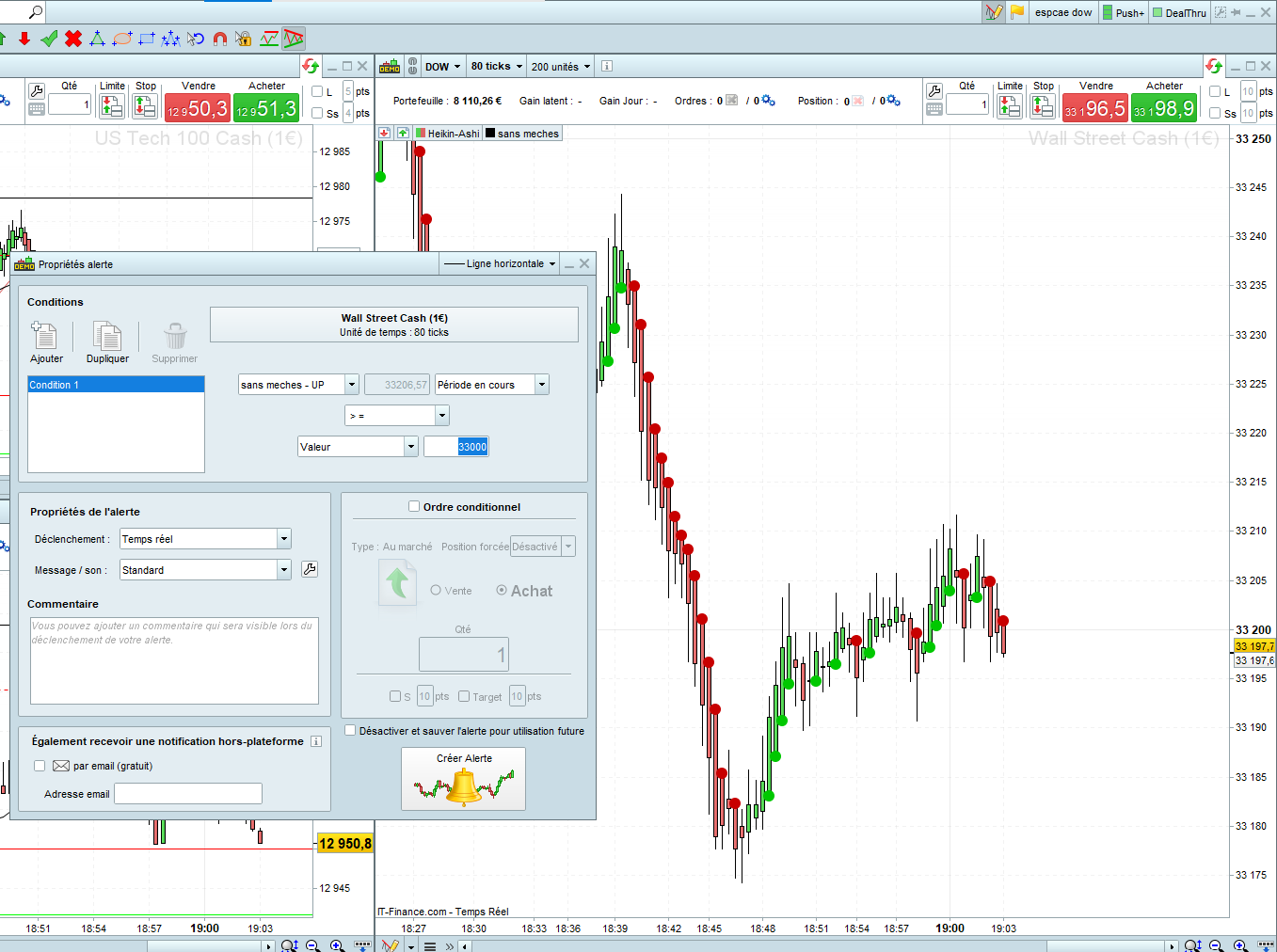
Task: Click the red down arrow drawing tool
Action: click(x=24, y=39)
